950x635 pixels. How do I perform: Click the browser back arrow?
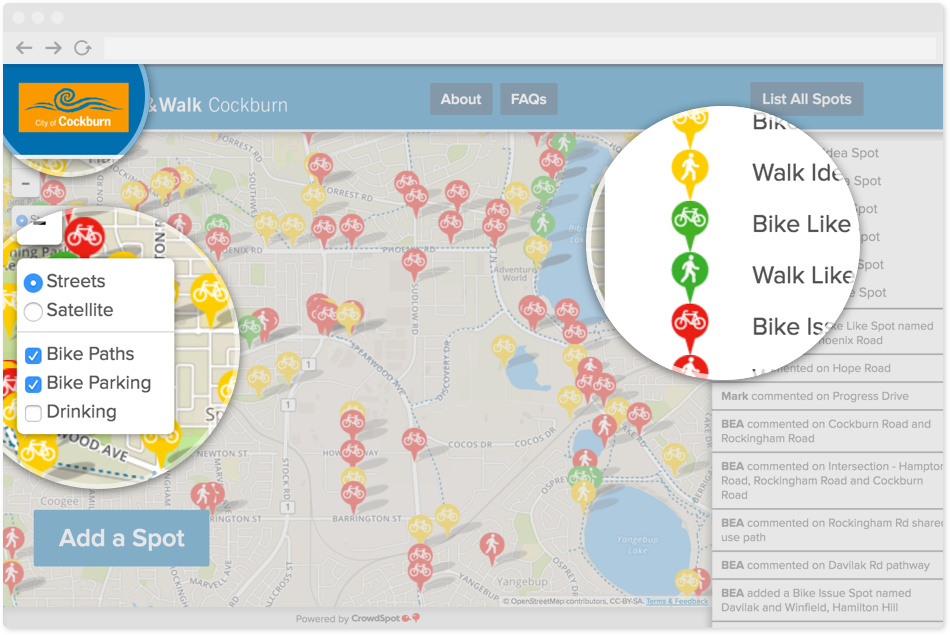pos(24,48)
